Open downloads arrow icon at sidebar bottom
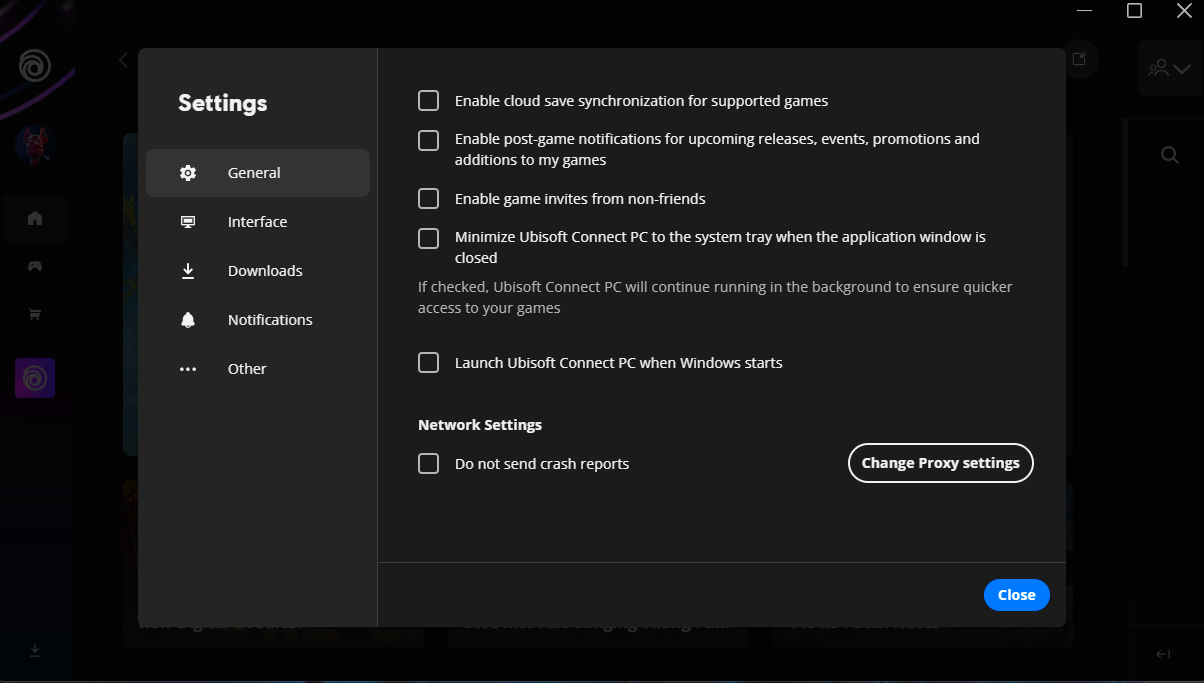The width and height of the screenshot is (1204, 683). 35,651
